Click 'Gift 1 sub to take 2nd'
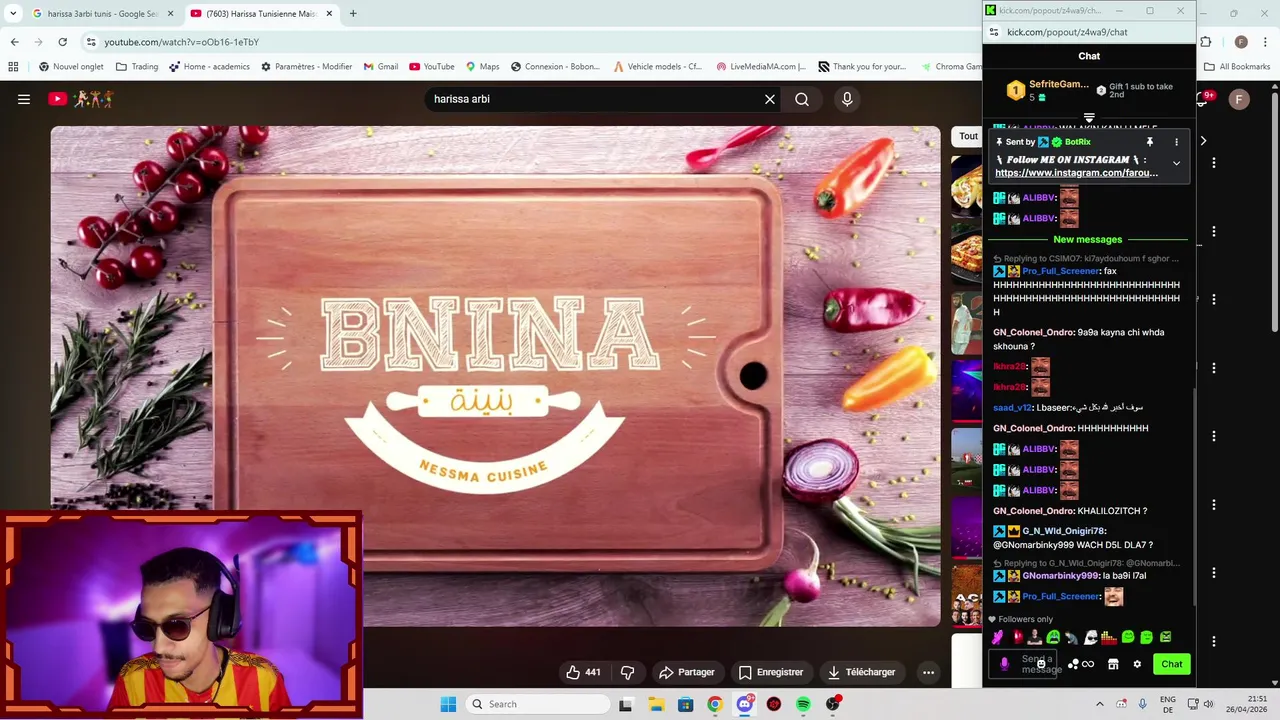Screen dimensions: 1280x720 (1134, 90)
